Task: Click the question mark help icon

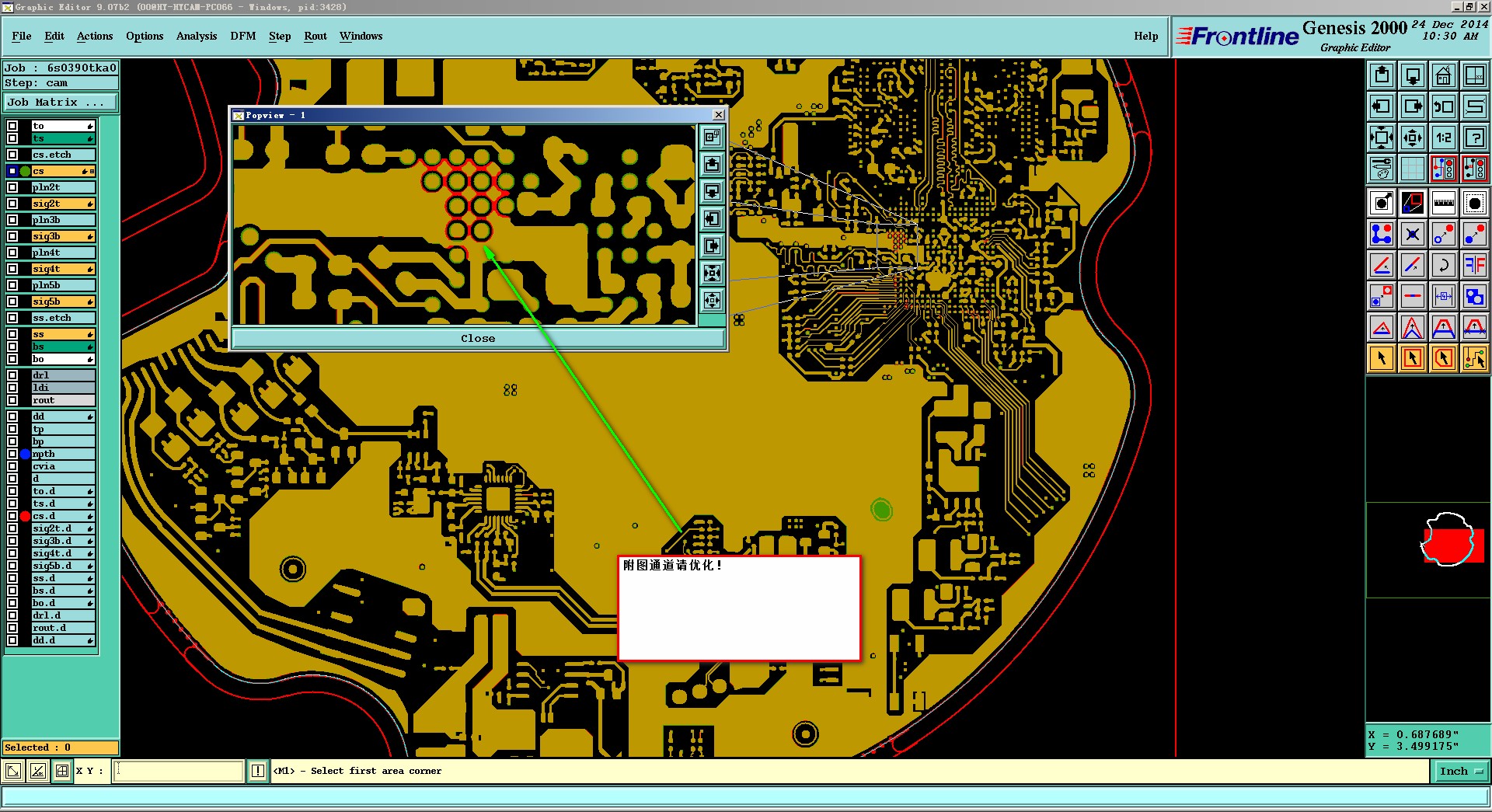Action: pos(1474,138)
